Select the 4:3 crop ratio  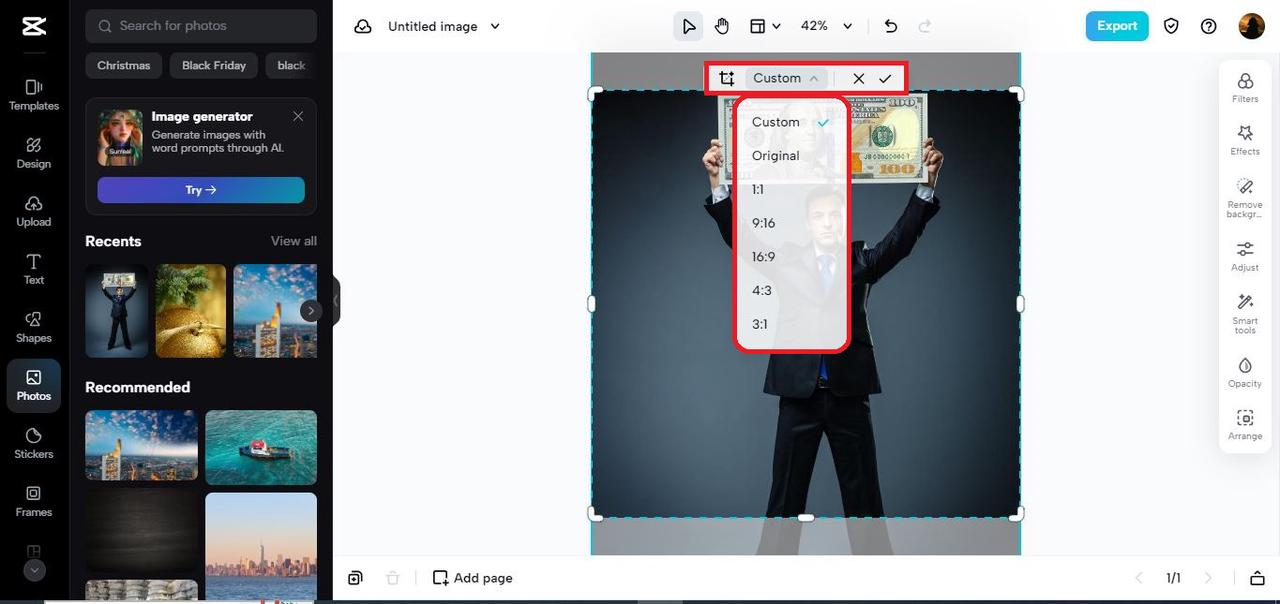791,291
